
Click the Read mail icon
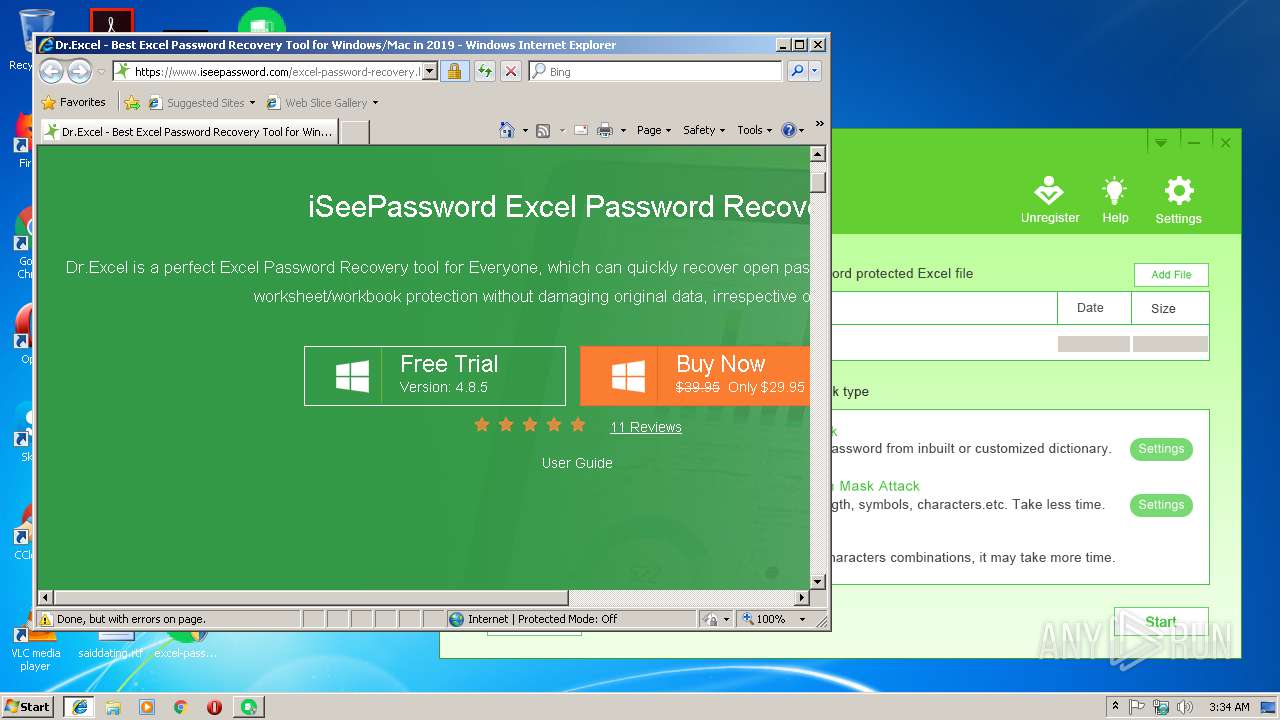point(580,130)
